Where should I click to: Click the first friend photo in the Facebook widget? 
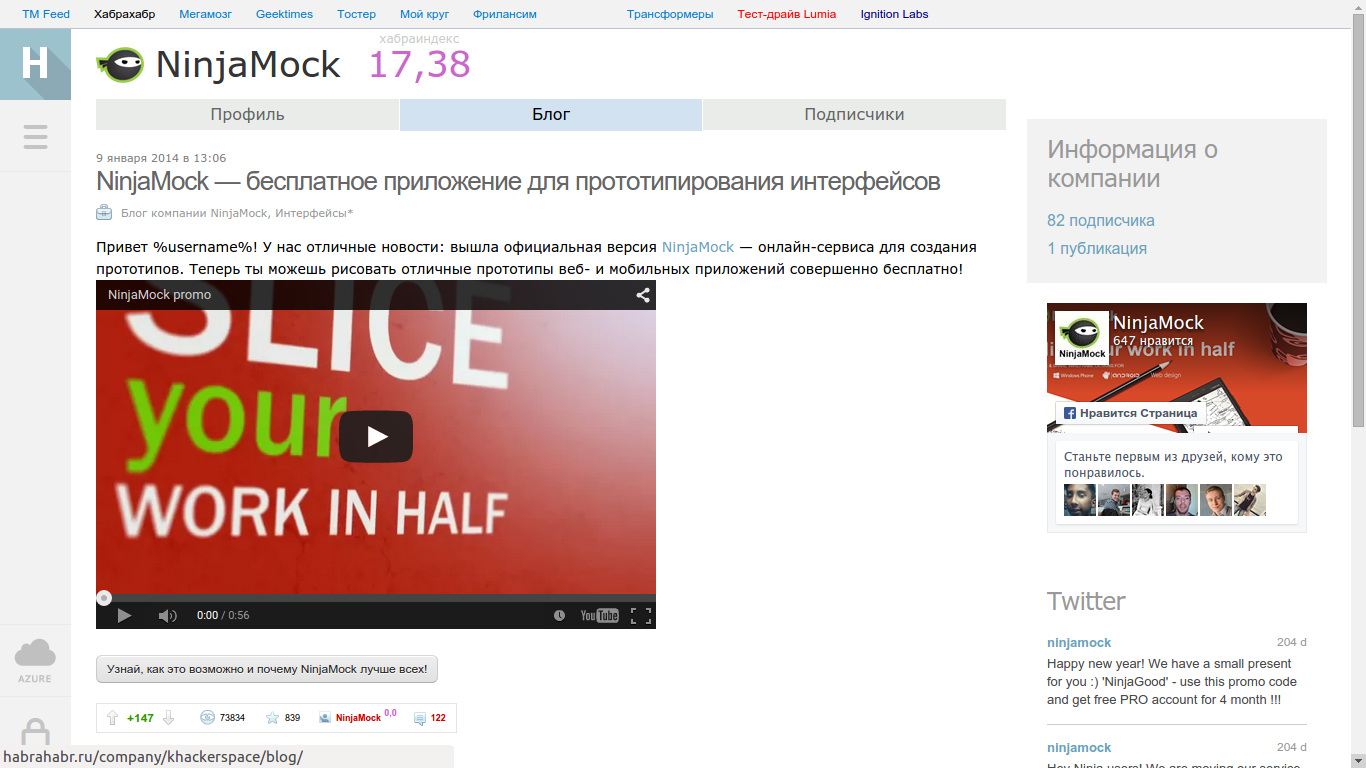1080,500
